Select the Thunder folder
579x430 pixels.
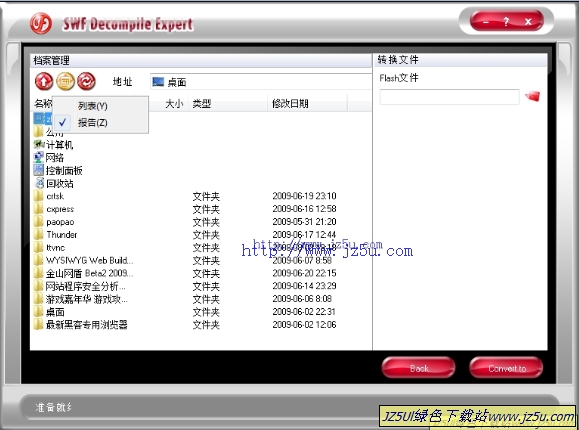point(62,235)
